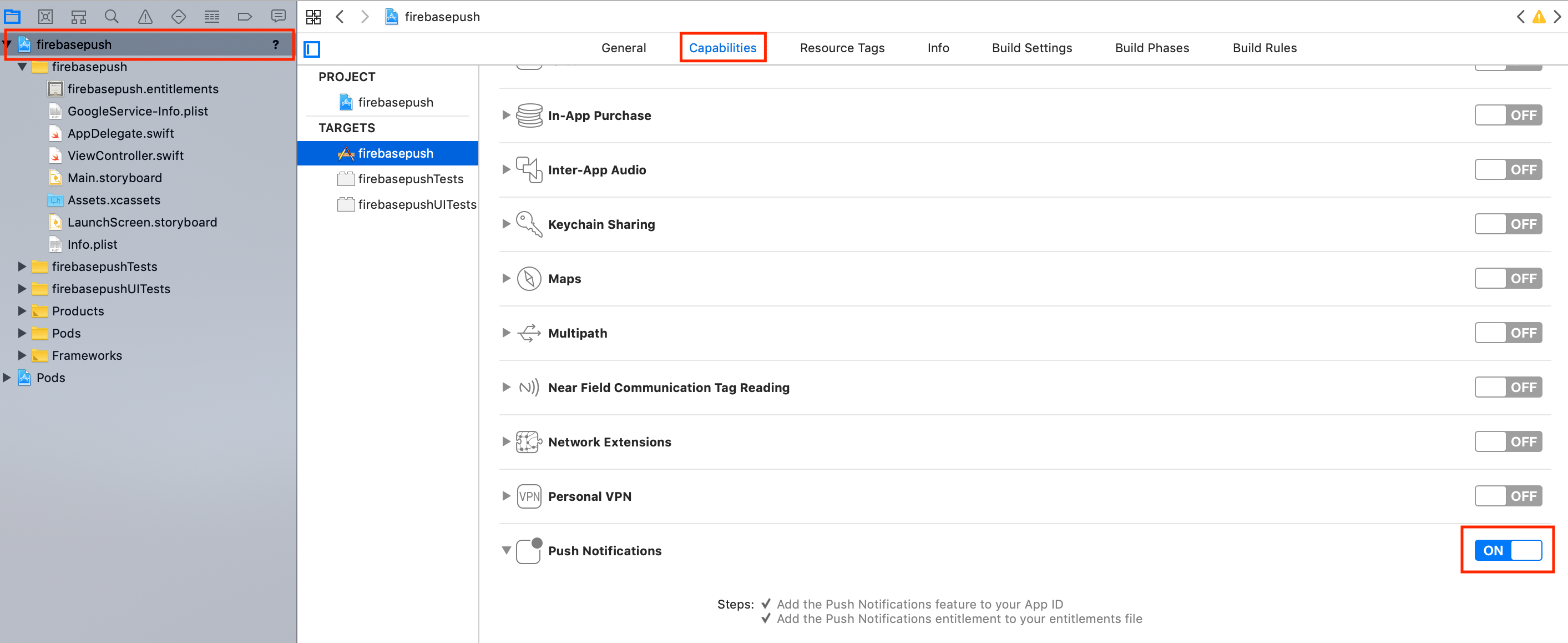This screenshot has height=643, width=1568.
Task: Collapse the Push Notifications section
Action: click(506, 550)
